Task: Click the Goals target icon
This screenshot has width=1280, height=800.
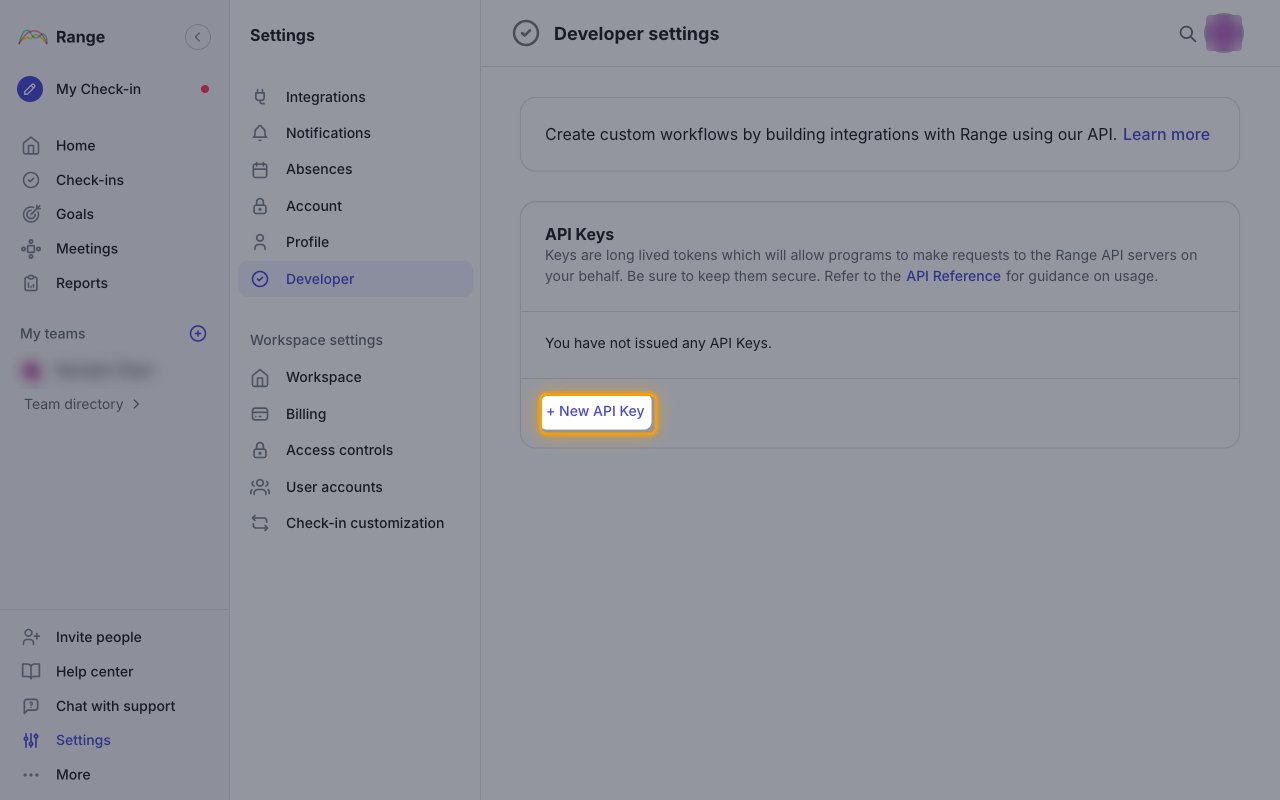Action: [x=31, y=214]
